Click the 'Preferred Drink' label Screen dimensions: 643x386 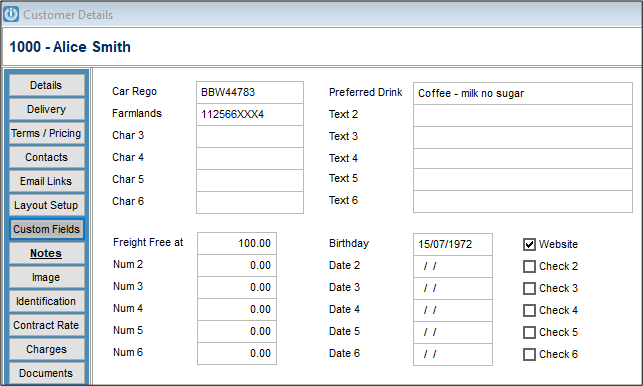pyautogui.click(x=365, y=92)
